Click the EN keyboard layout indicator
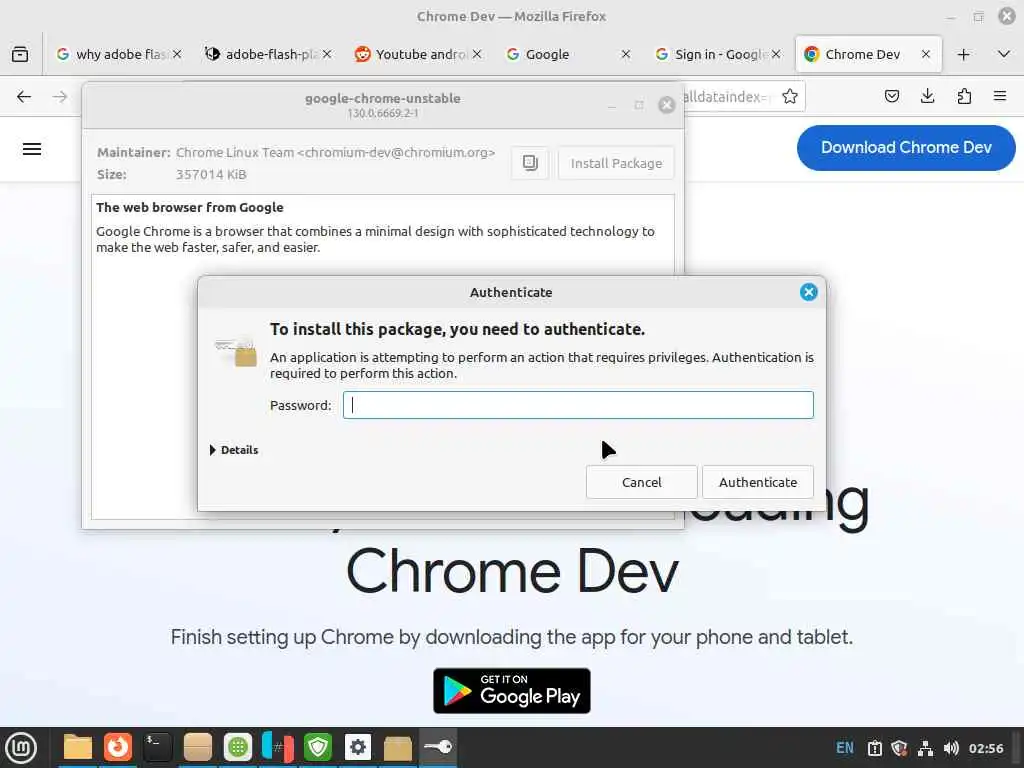The width and height of the screenshot is (1024, 768). (x=844, y=748)
